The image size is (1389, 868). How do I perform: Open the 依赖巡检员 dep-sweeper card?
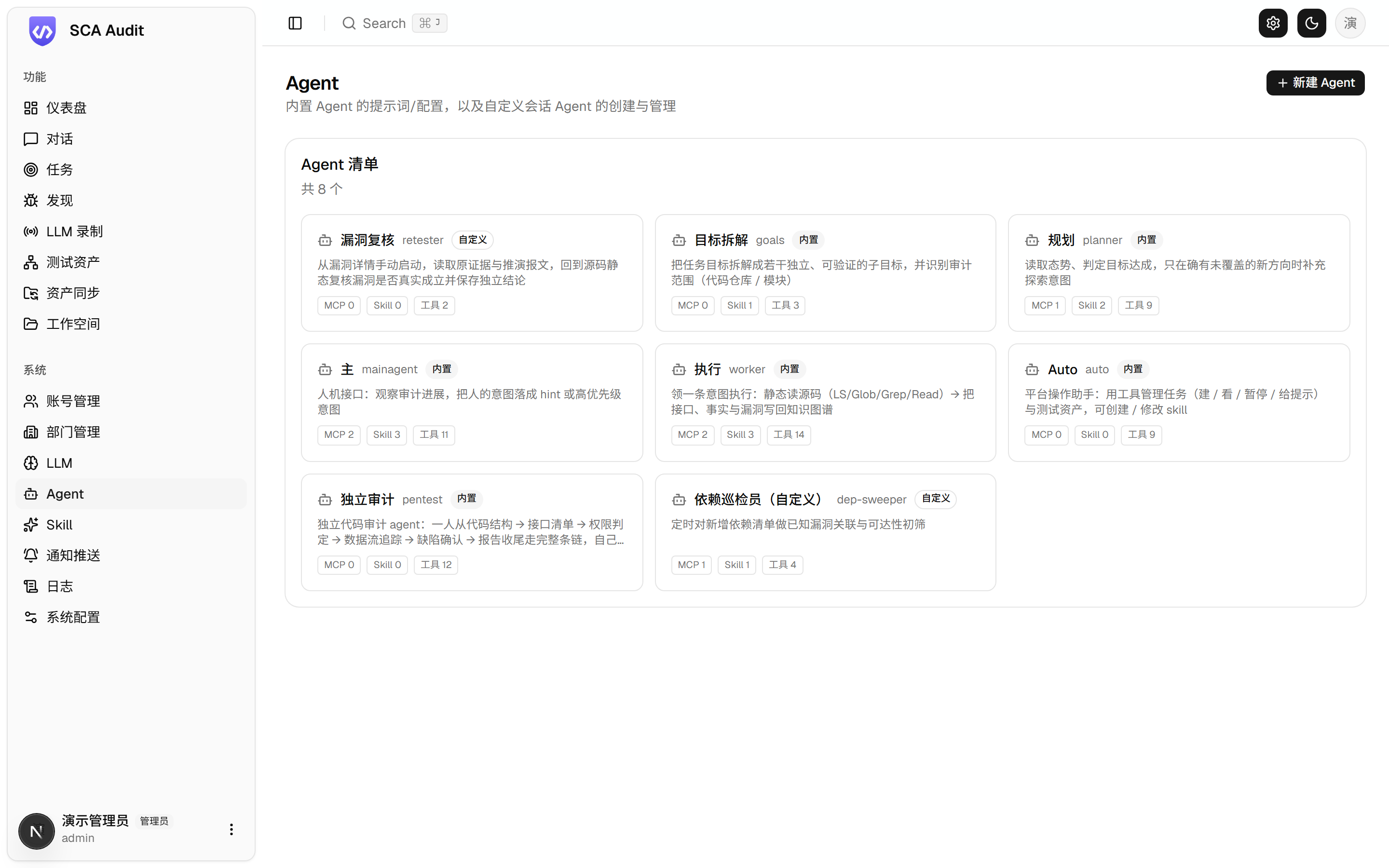(825, 532)
